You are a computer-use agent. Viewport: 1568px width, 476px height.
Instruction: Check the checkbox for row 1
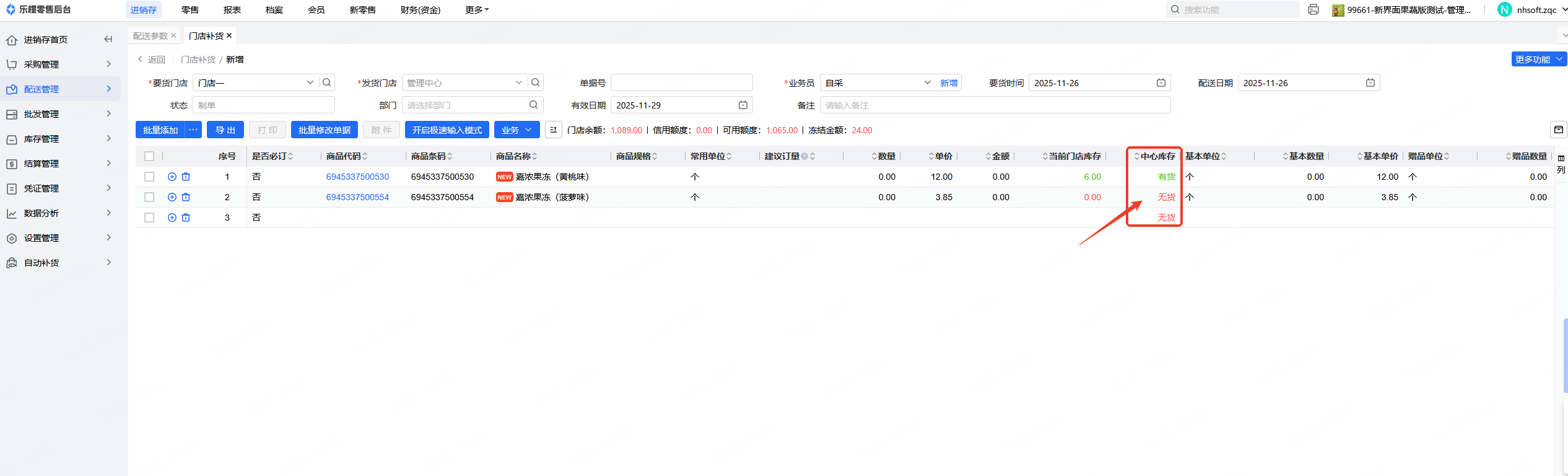[149, 177]
